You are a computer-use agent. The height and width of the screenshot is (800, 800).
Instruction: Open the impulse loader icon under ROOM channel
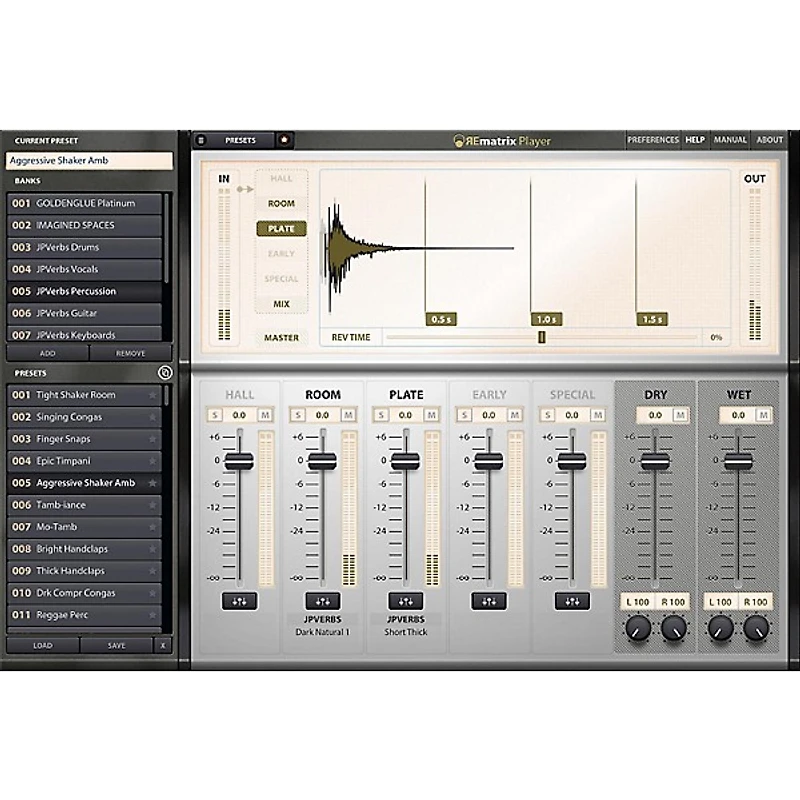pos(322,601)
